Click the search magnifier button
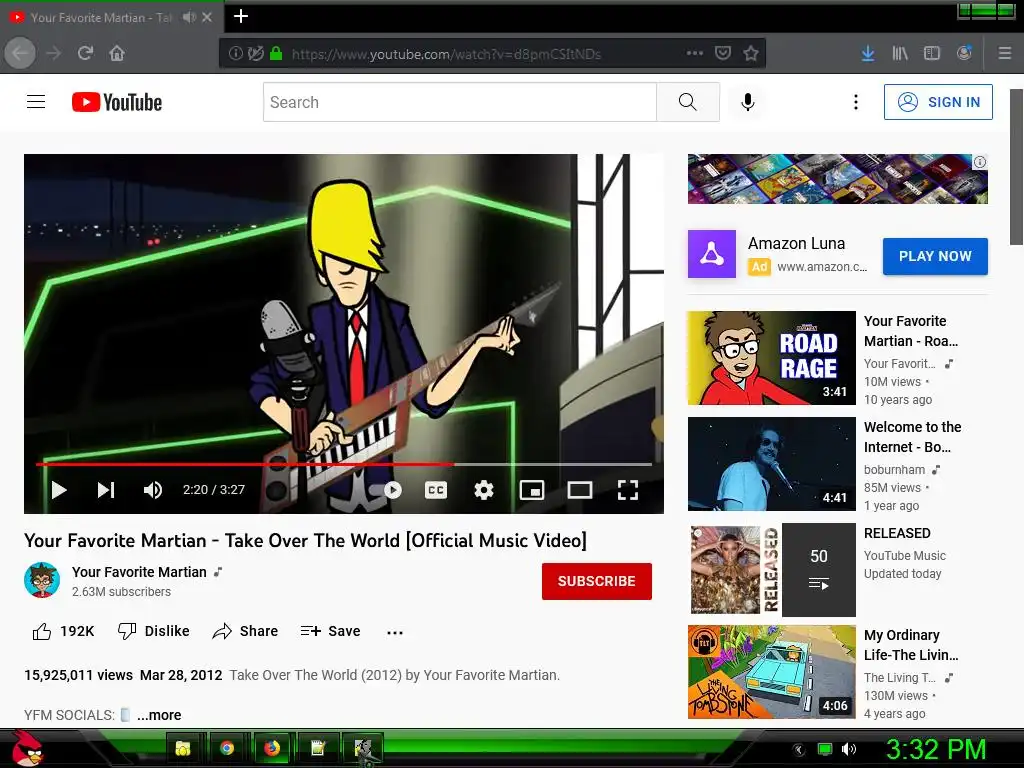 click(x=688, y=102)
